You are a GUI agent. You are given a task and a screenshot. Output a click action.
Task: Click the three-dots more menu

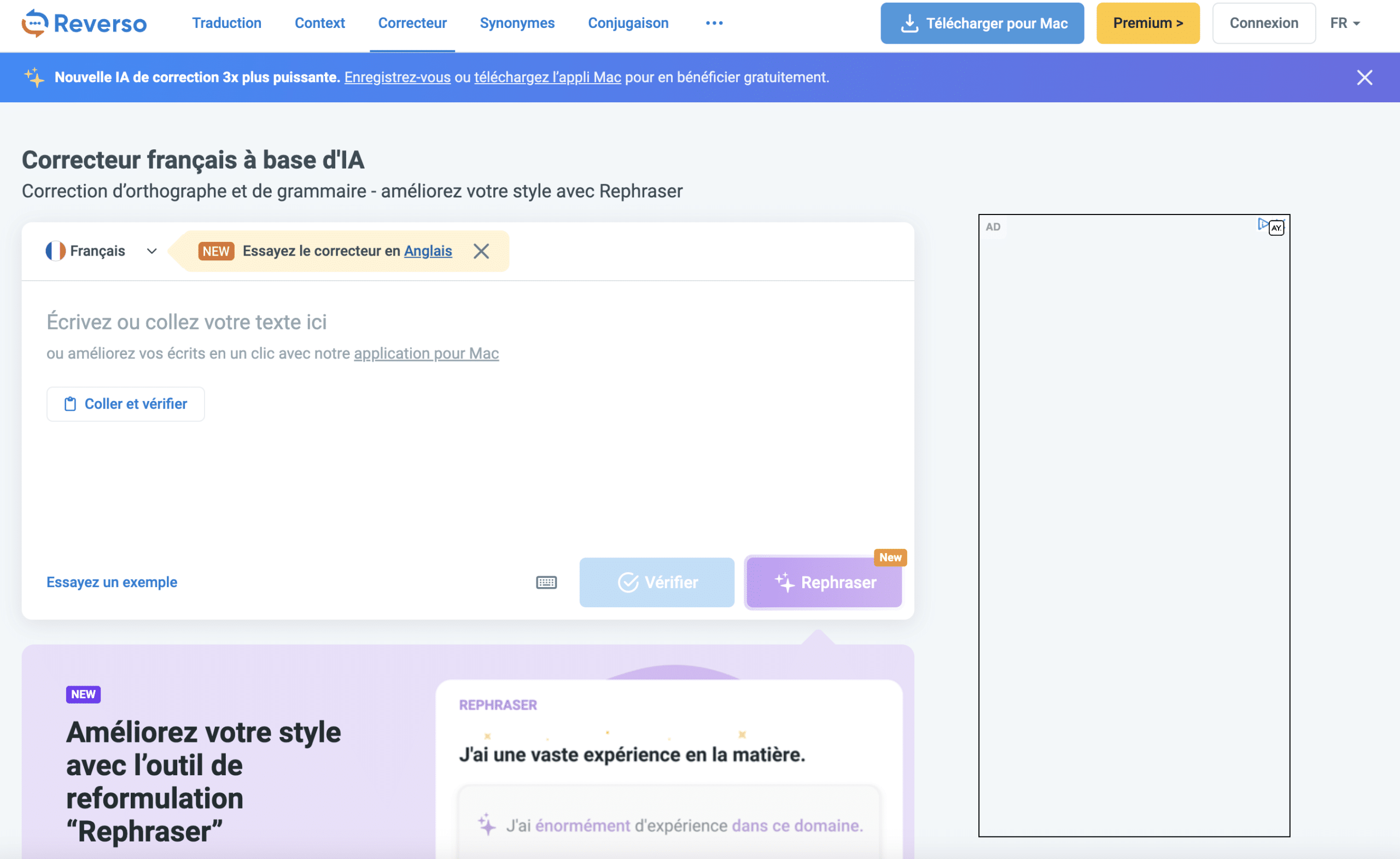pos(714,24)
